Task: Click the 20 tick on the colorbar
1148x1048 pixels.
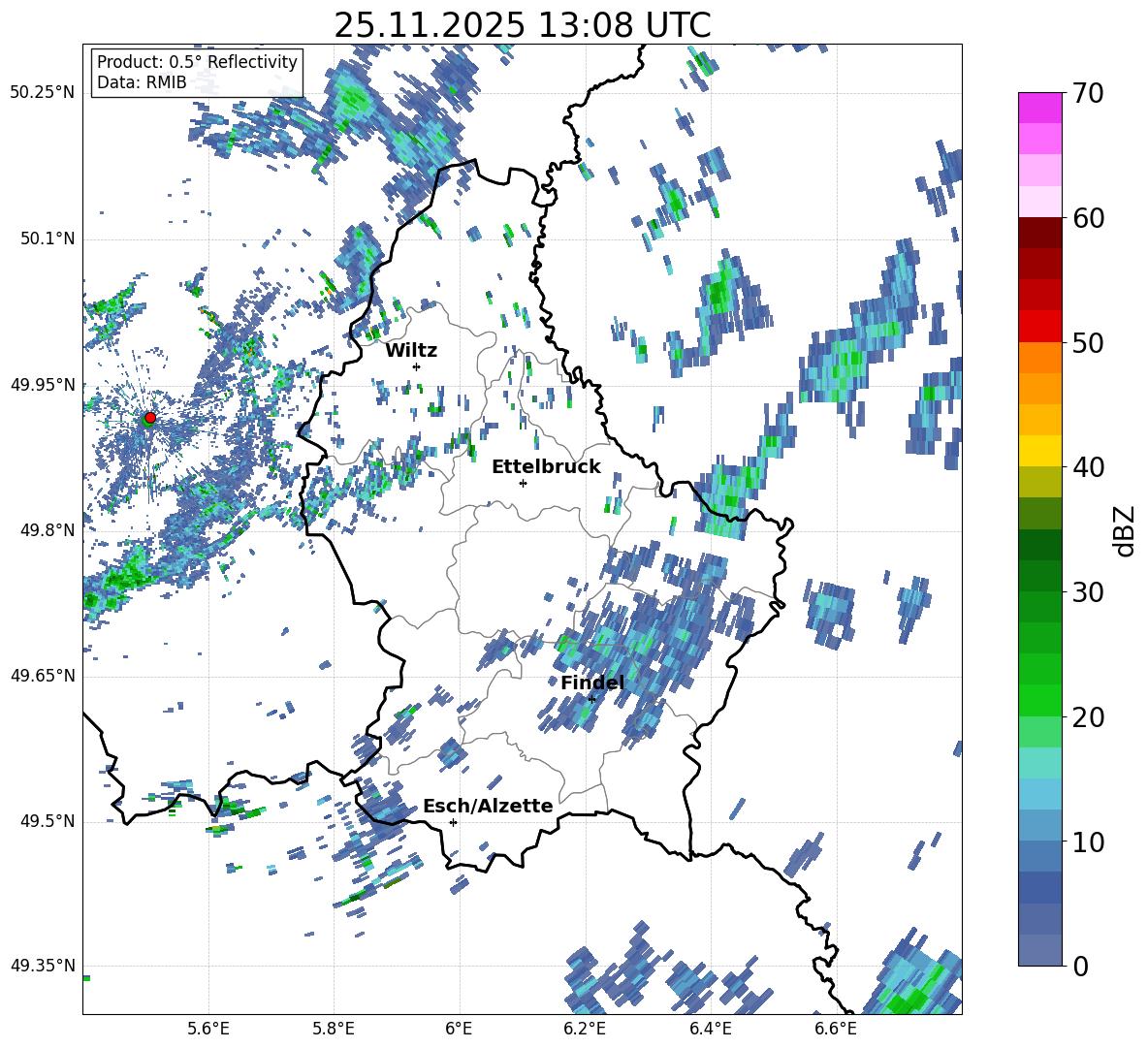Action: (1089, 716)
